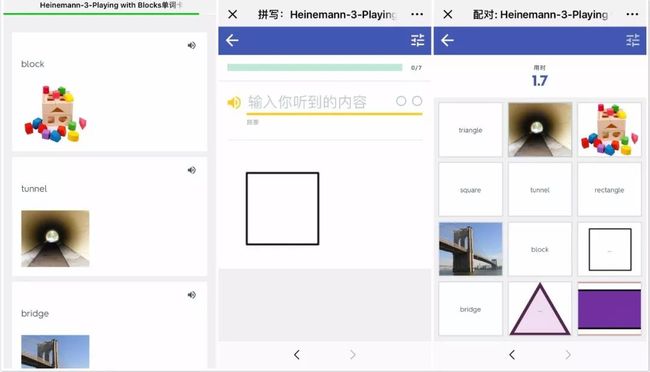Image resolution: width=650 pixels, height=372 pixels.
Task: Click next arrow under spelling screen
Action: pyautogui.click(x=352, y=355)
